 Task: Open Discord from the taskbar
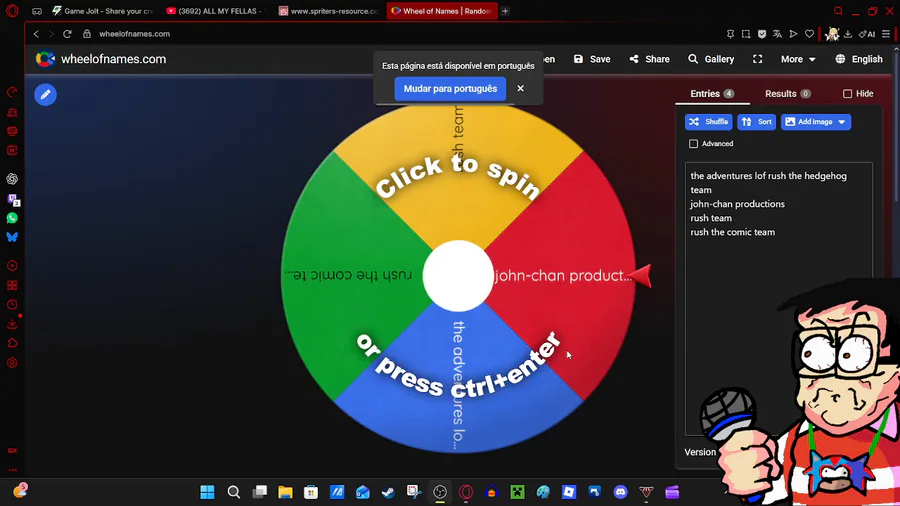tap(620, 492)
